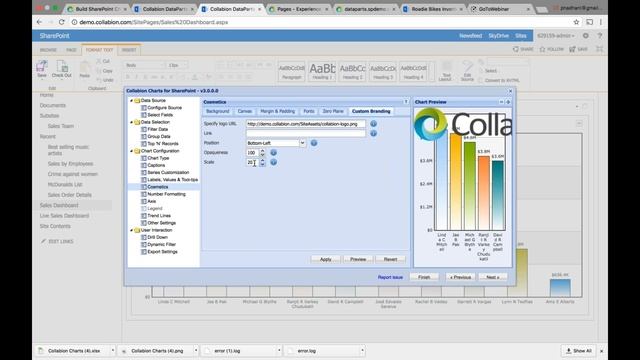Viewport: 640px width, 360px height.
Task: Click the Apply button
Action: [x=325, y=259]
